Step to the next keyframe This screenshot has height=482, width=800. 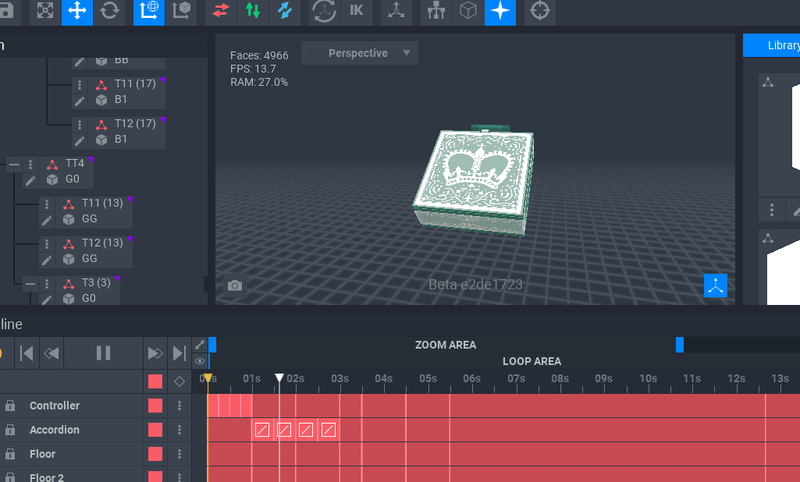(155, 353)
